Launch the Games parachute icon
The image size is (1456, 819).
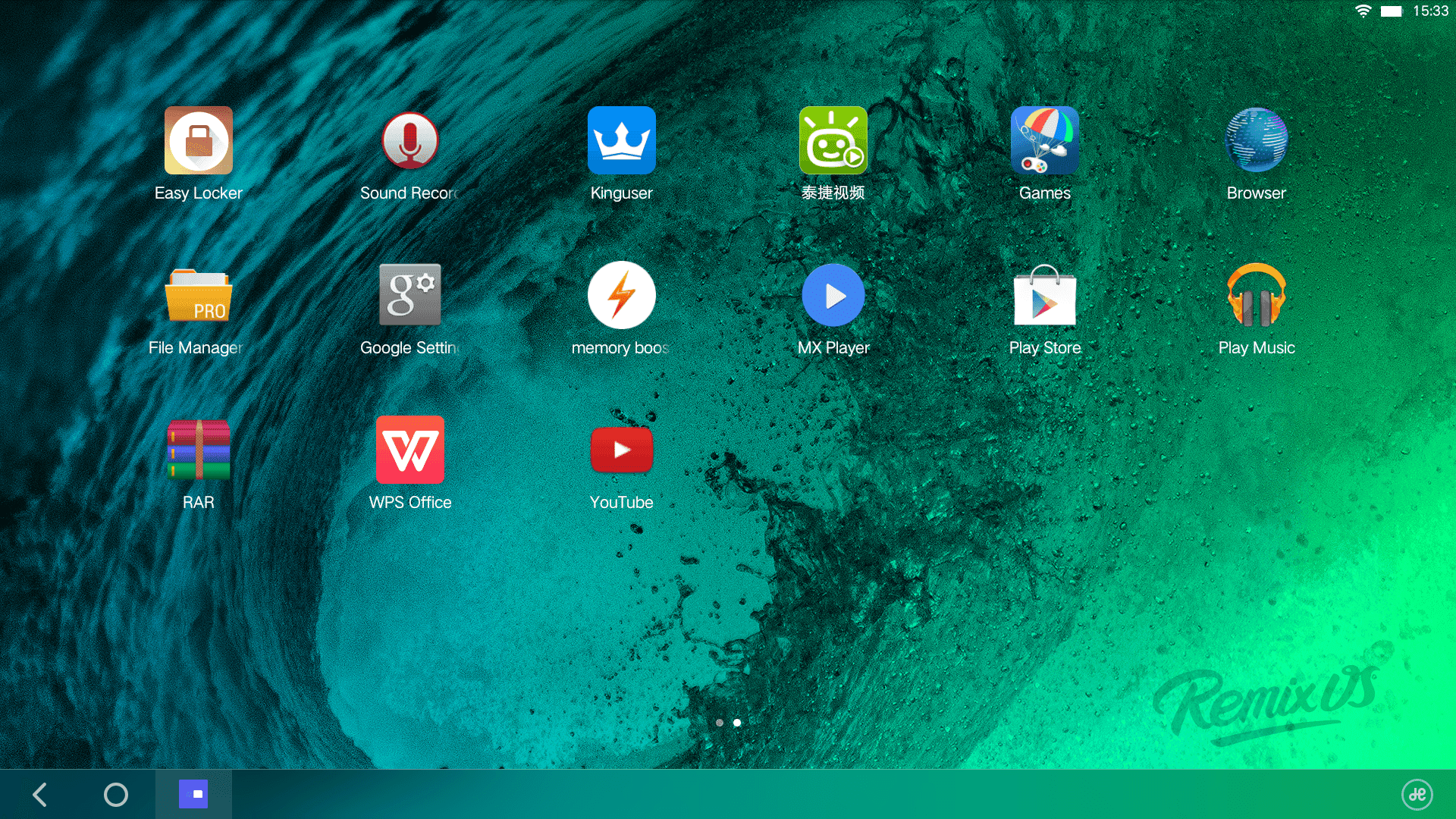pos(1045,140)
